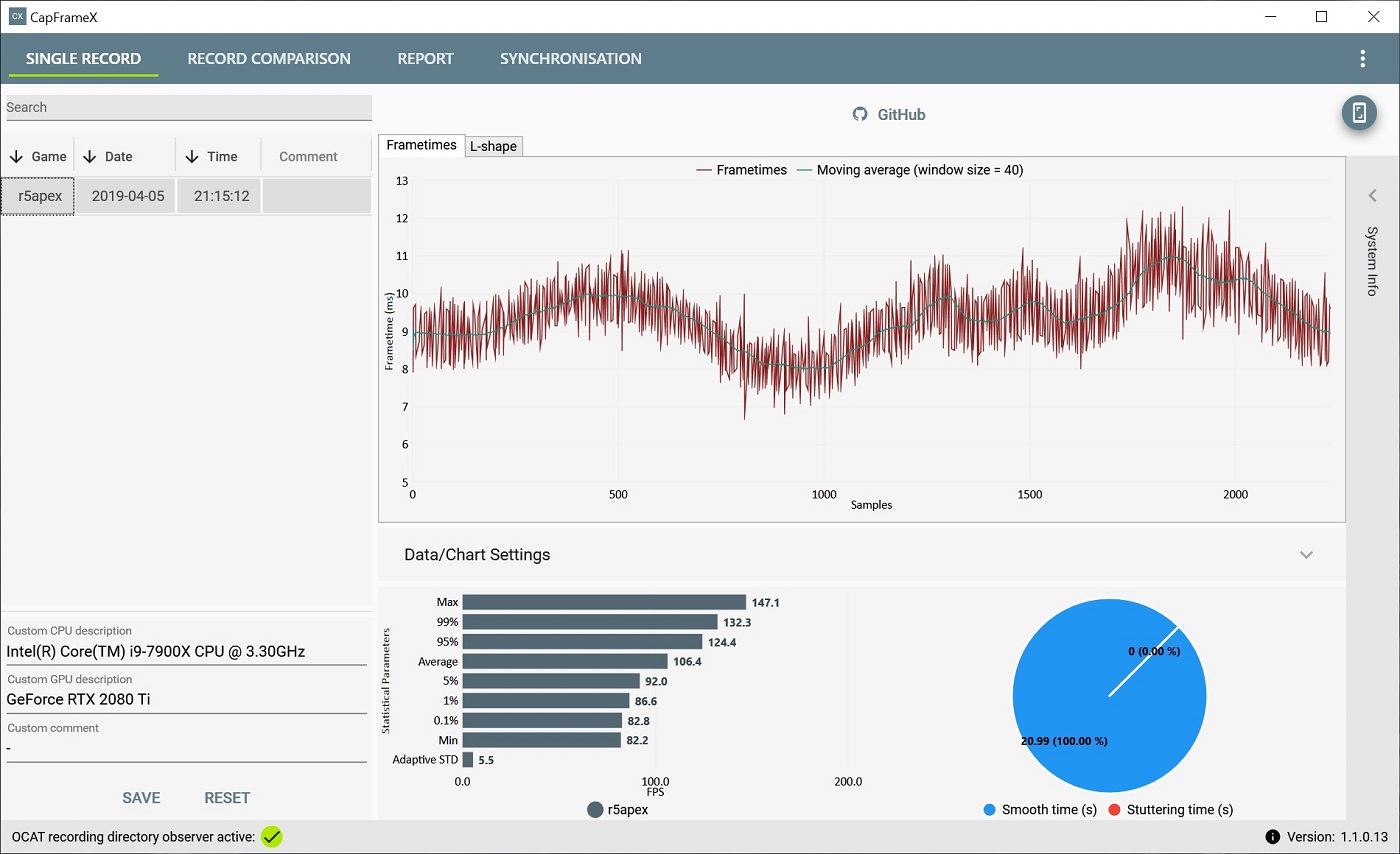Toggle r5apex legend circle
The width and height of the screenshot is (1400, 854).
click(596, 810)
